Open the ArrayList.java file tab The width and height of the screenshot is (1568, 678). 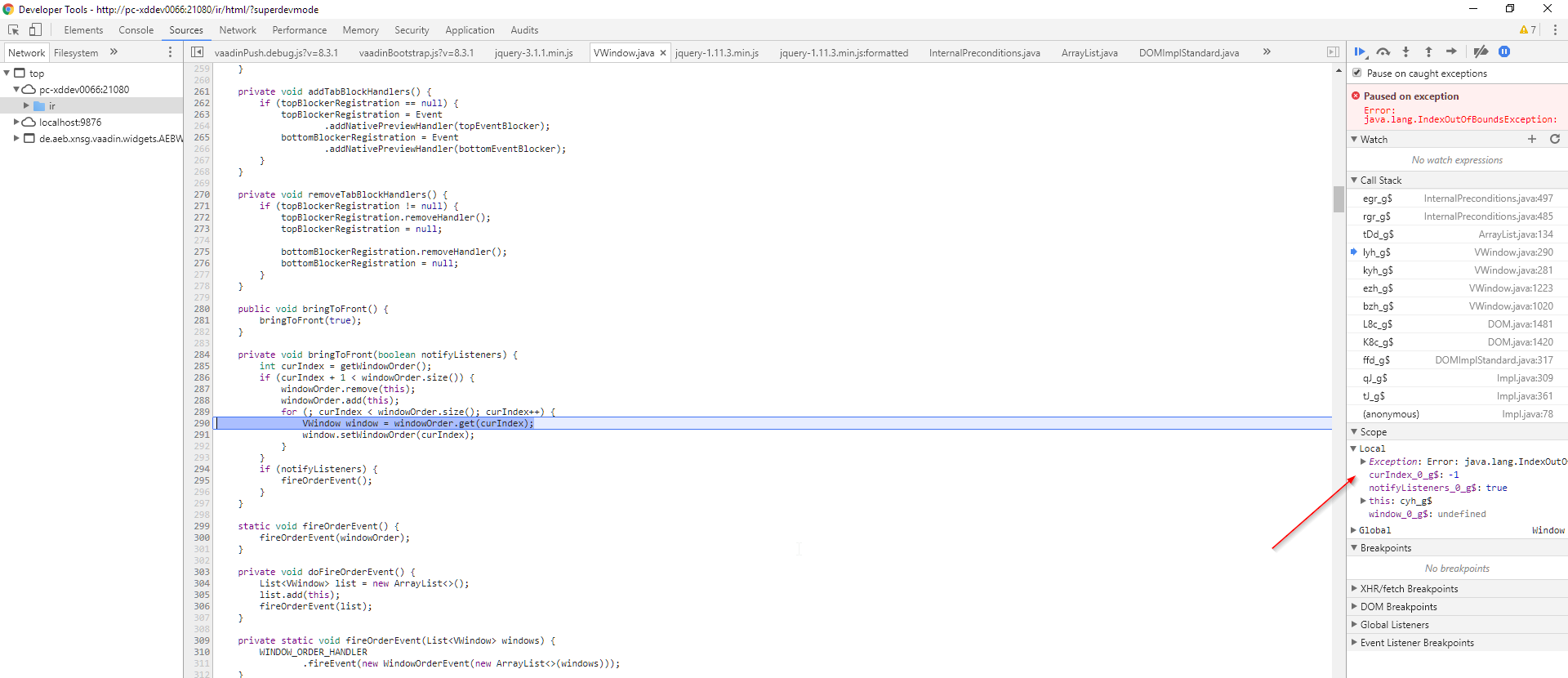[x=1089, y=52]
